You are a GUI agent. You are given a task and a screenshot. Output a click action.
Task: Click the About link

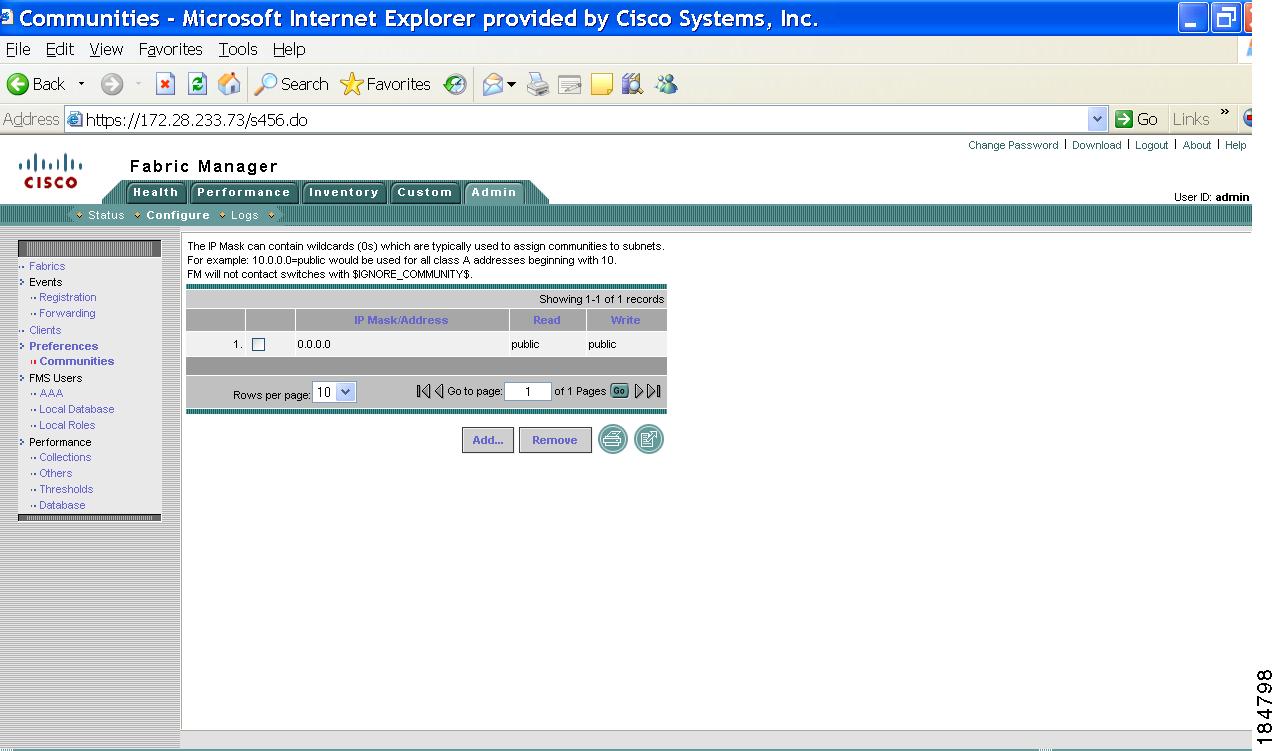pos(1197,145)
